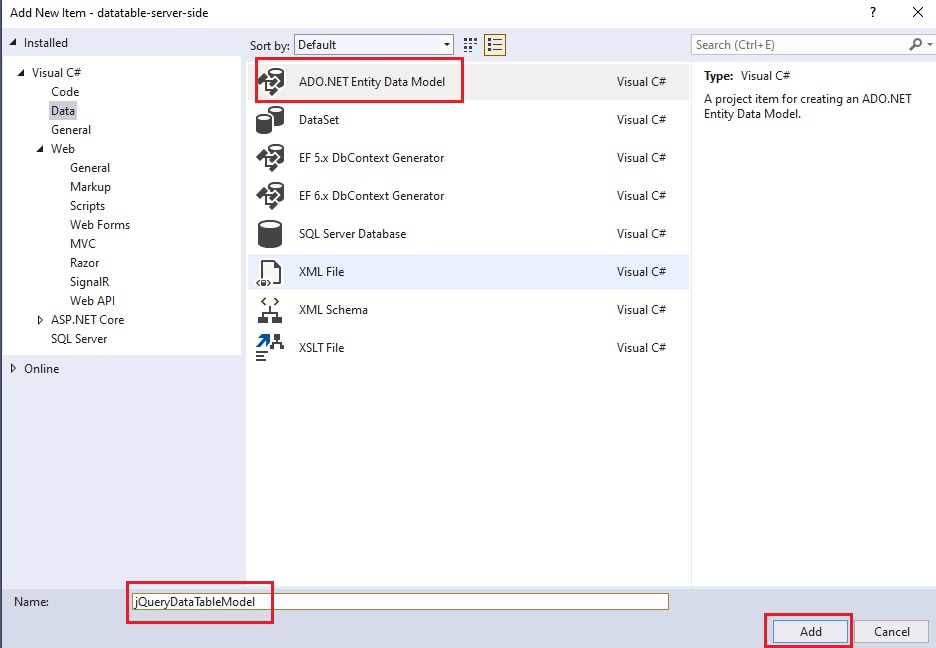Click the EF 5.x DbContext Generator icon
This screenshot has height=648, width=936.
(270, 158)
